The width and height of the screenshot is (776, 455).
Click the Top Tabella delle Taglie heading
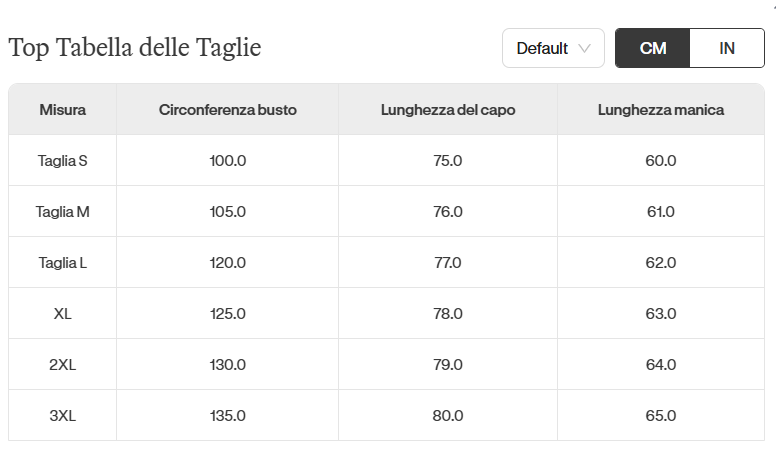click(x=135, y=48)
